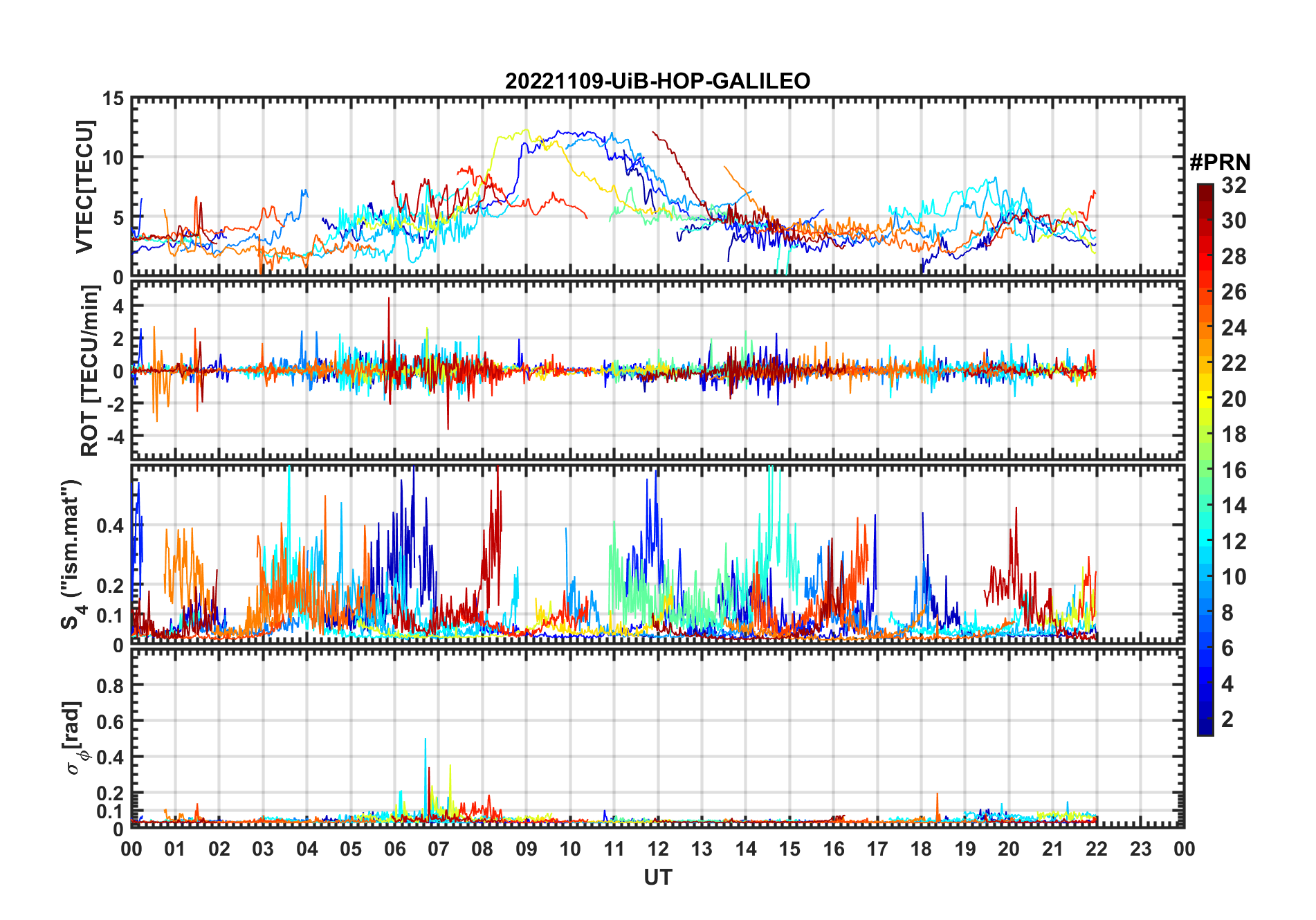This screenshot has height=920, width=1316.
Task: Select the sigma-phi [rad] y-axis label
Action: tap(73, 737)
